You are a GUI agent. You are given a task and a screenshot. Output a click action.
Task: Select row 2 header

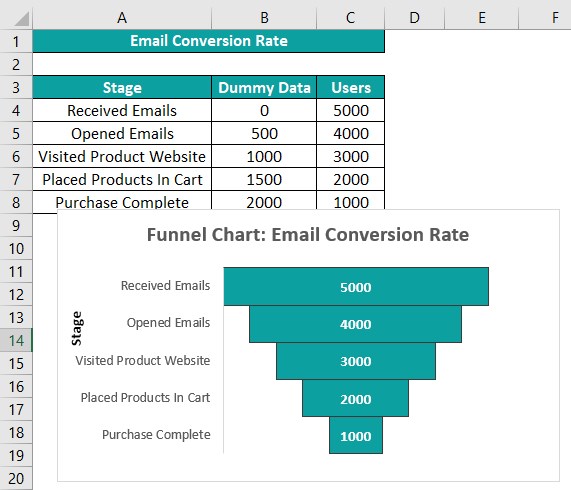(16, 64)
